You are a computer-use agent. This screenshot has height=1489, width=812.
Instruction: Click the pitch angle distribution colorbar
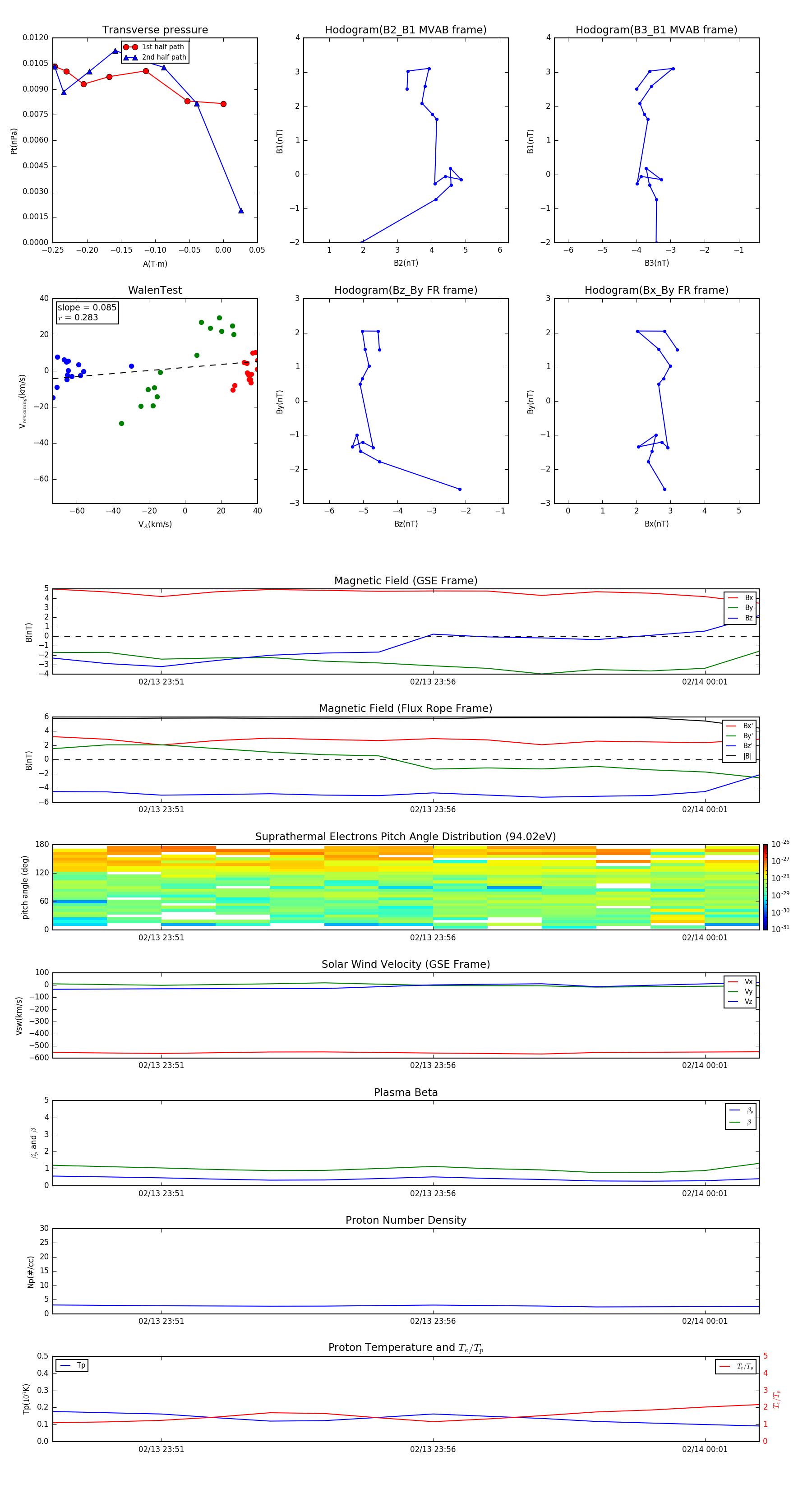point(765,887)
